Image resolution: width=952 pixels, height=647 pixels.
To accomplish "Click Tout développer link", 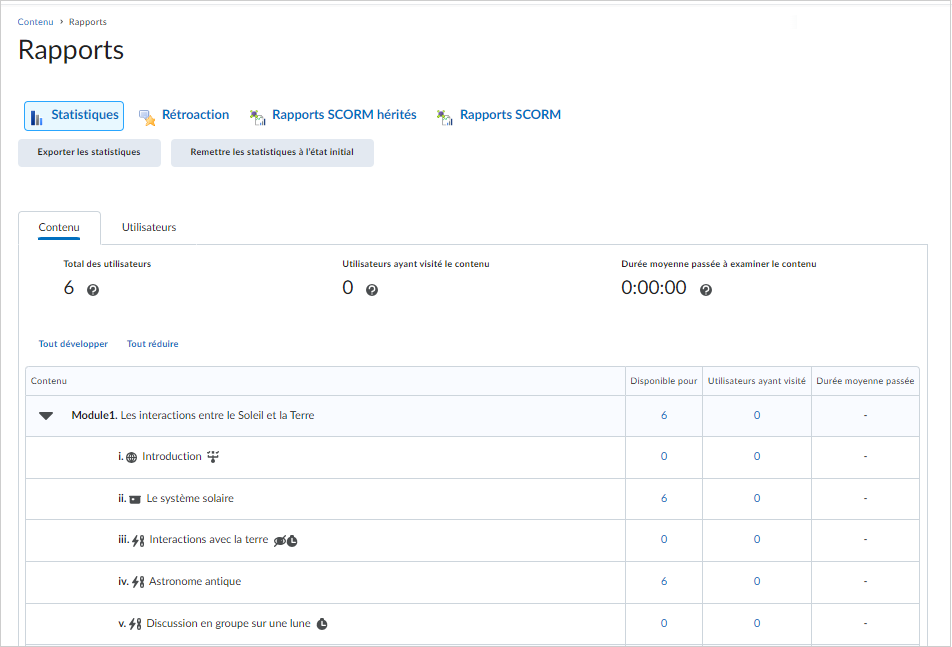I will pos(73,344).
